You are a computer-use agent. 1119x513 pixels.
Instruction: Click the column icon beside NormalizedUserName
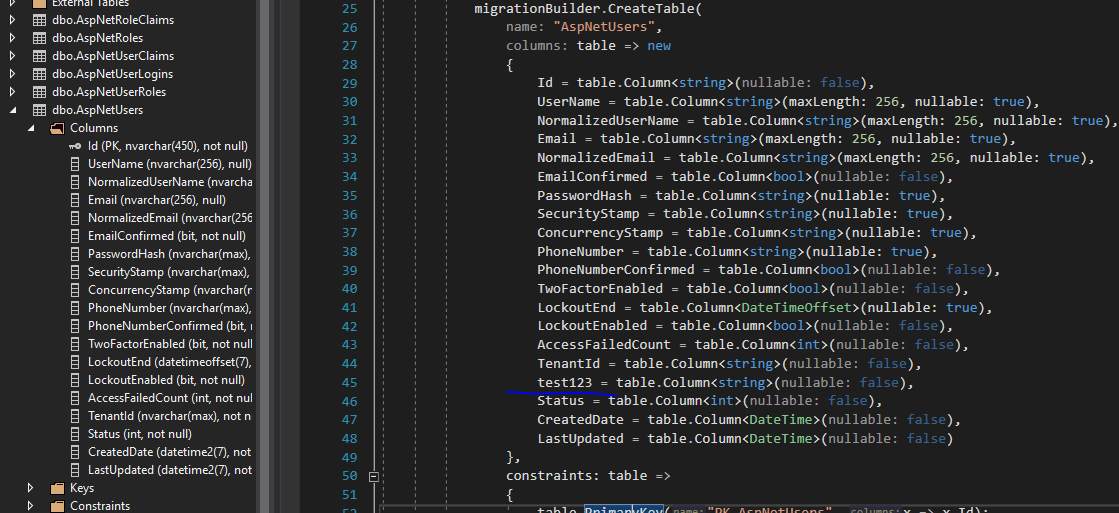[x=75, y=182]
